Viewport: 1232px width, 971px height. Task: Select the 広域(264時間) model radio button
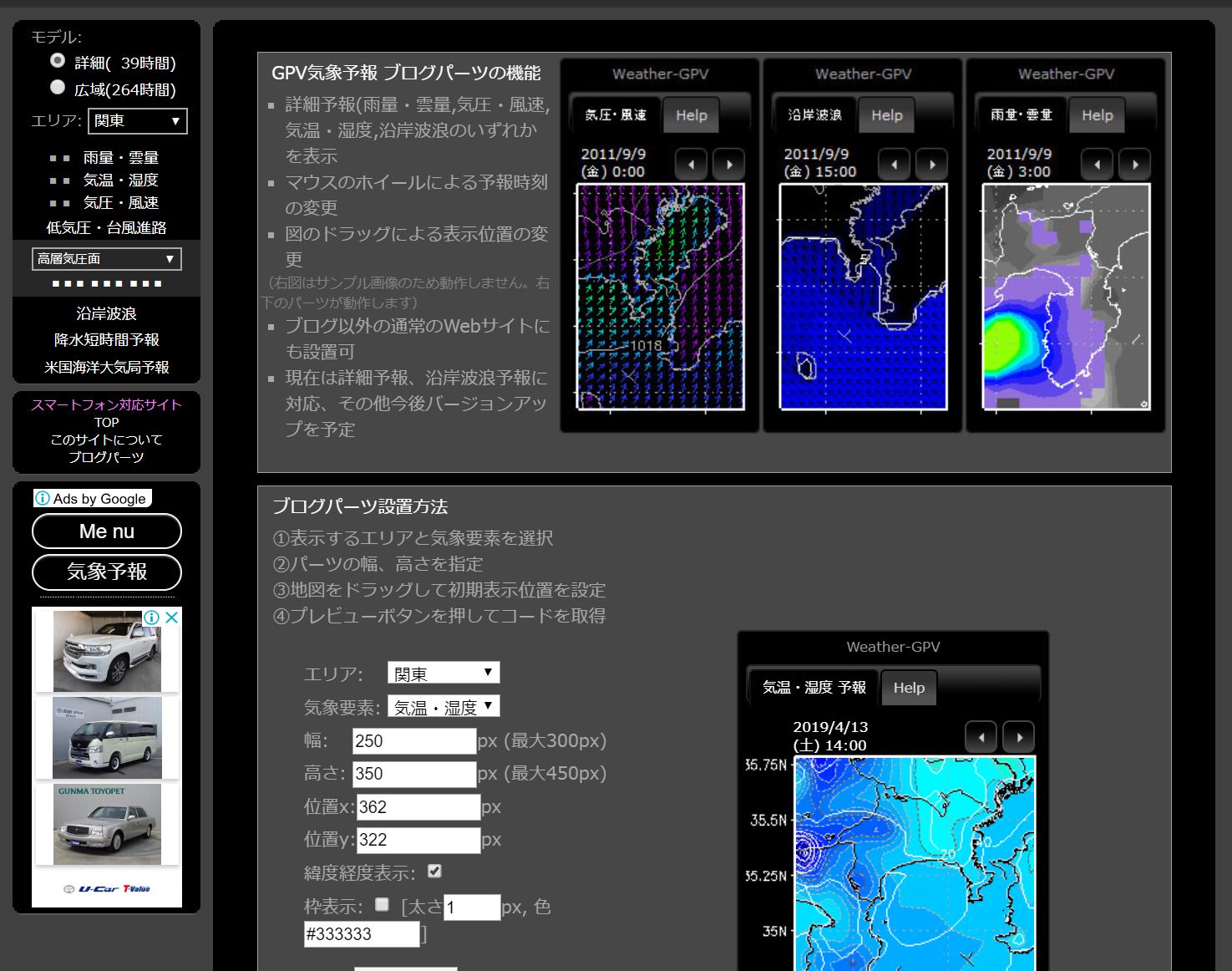[58, 87]
